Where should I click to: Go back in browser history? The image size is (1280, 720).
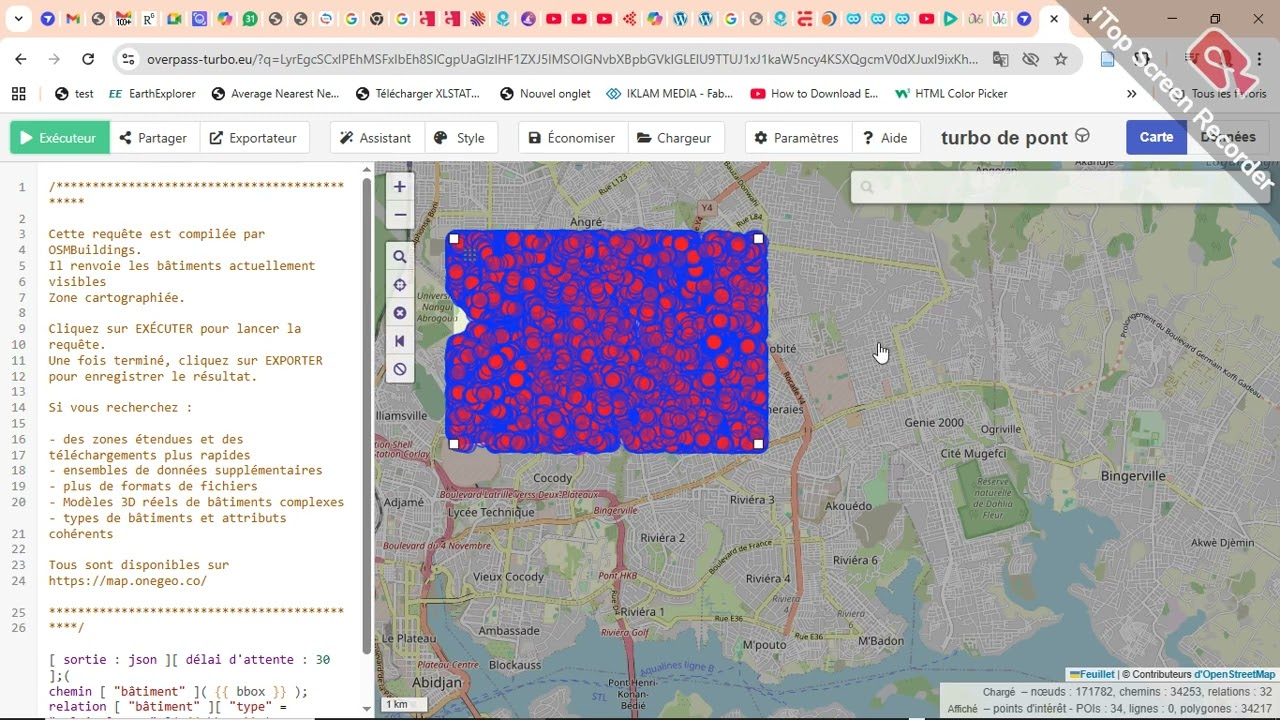(x=21, y=59)
